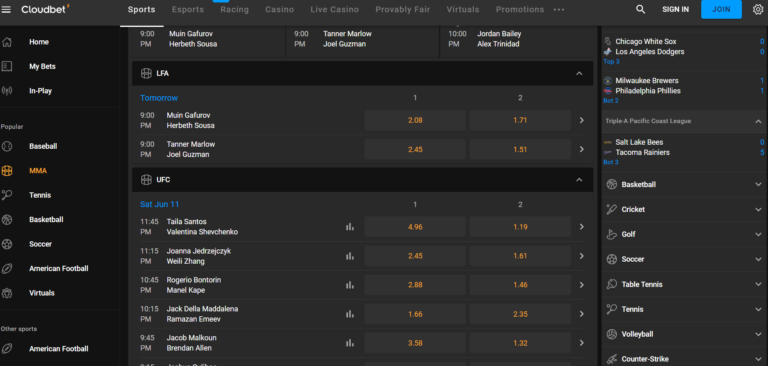Open more markets arrow for Taila Santos fight

tap(581, 227)
